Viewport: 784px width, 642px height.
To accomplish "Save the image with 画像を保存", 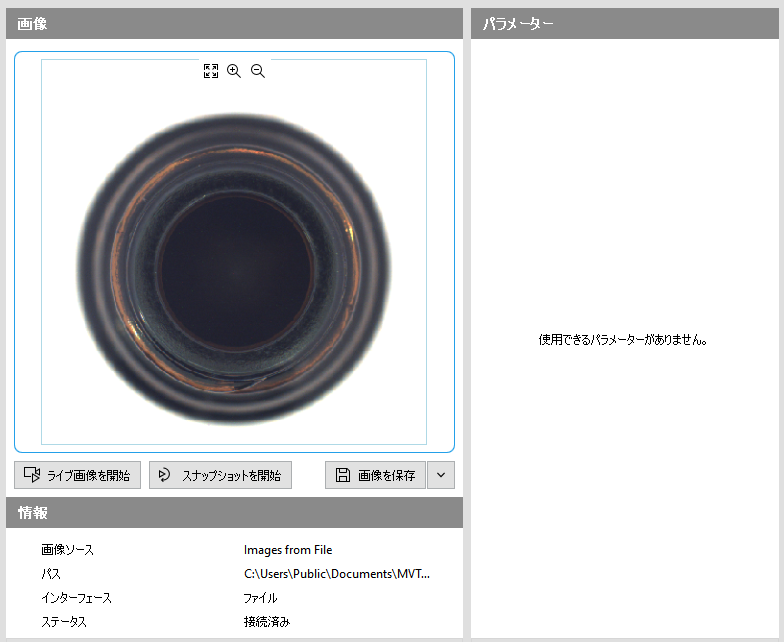I will (x=375, y=475).
